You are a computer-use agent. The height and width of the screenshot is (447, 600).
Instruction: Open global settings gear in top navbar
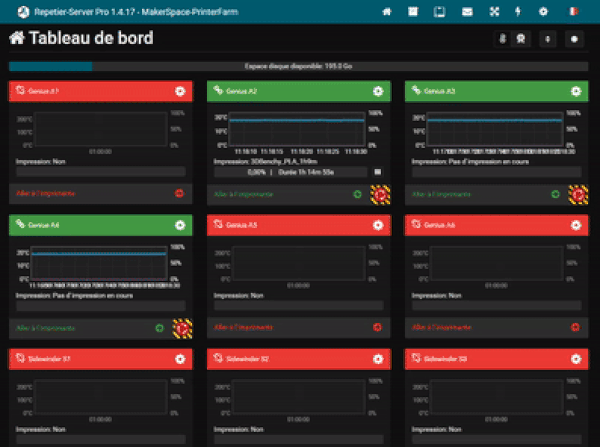[x=543, y=11]
